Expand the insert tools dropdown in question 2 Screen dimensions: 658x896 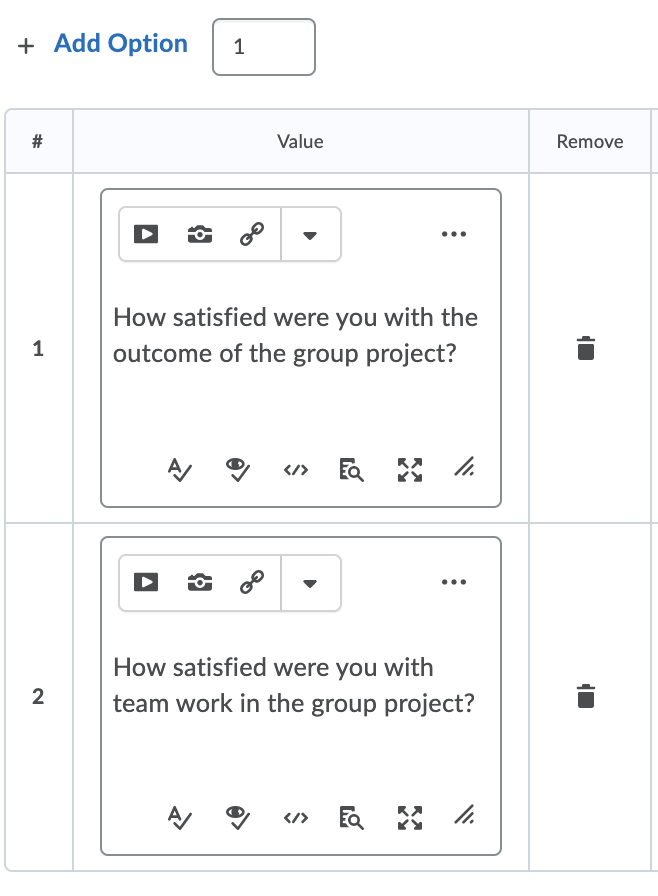point(310,582)
